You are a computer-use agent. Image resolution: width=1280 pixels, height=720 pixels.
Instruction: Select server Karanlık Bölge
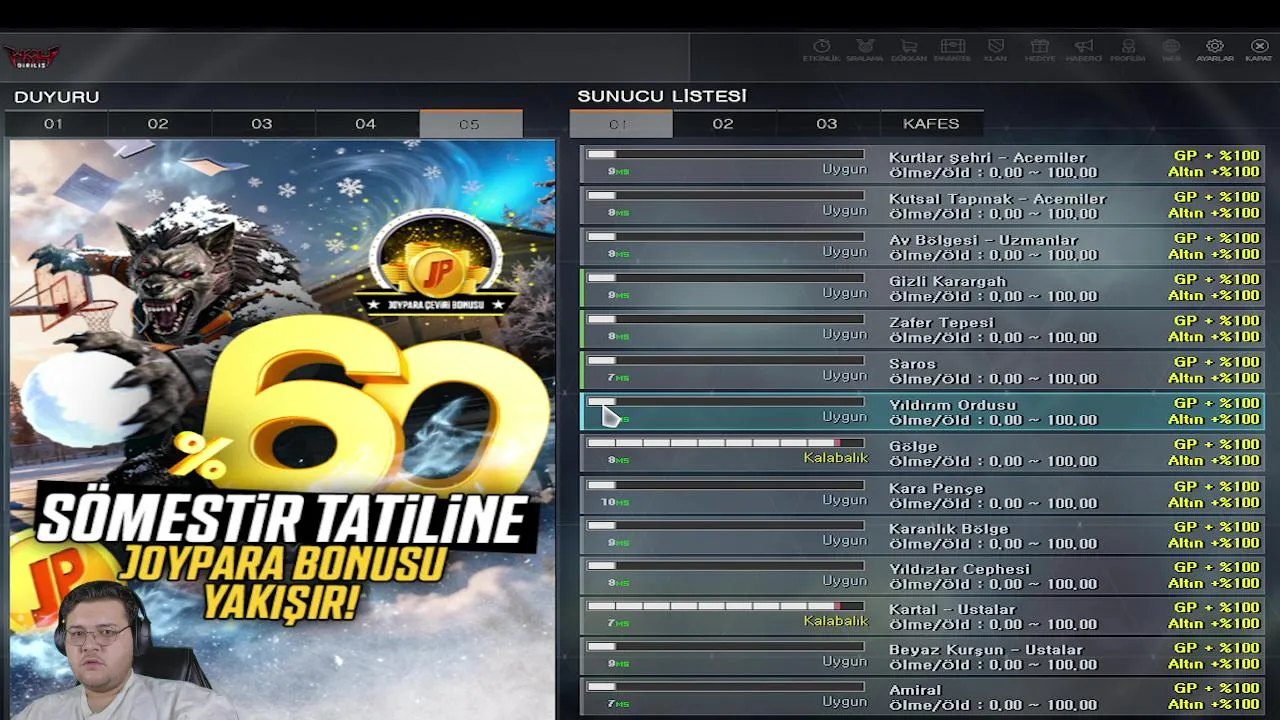922,535
